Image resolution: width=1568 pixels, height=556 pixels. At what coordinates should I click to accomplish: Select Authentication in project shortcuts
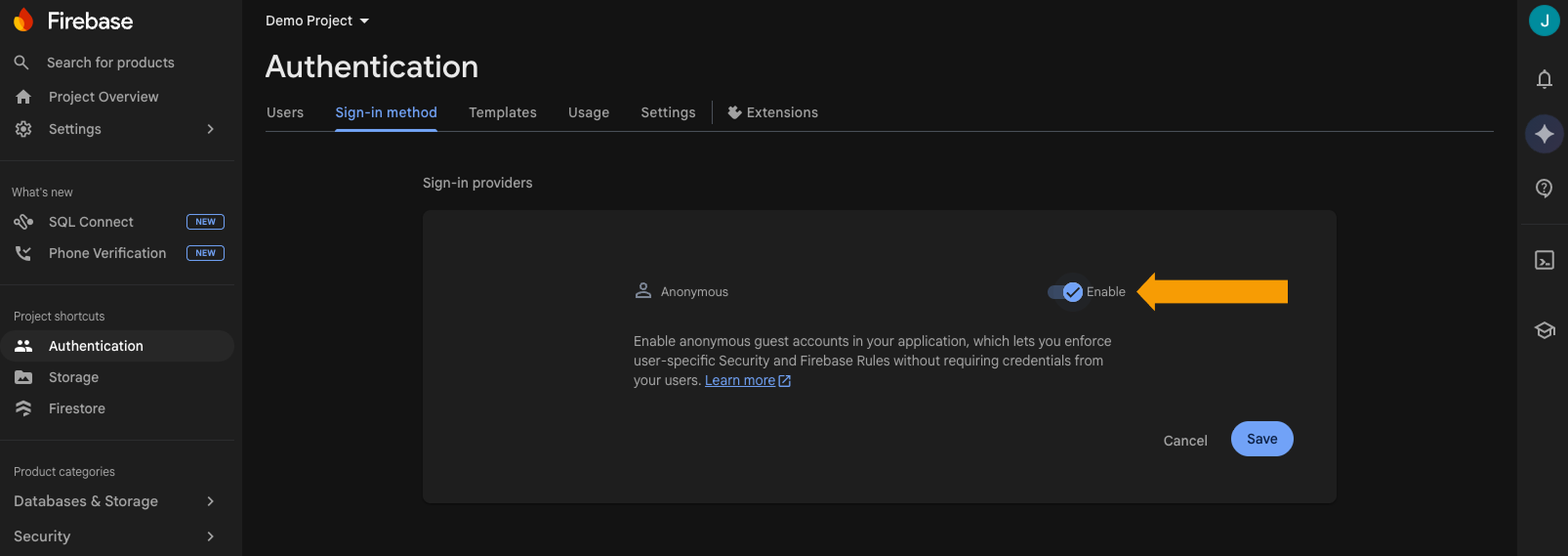117,346
